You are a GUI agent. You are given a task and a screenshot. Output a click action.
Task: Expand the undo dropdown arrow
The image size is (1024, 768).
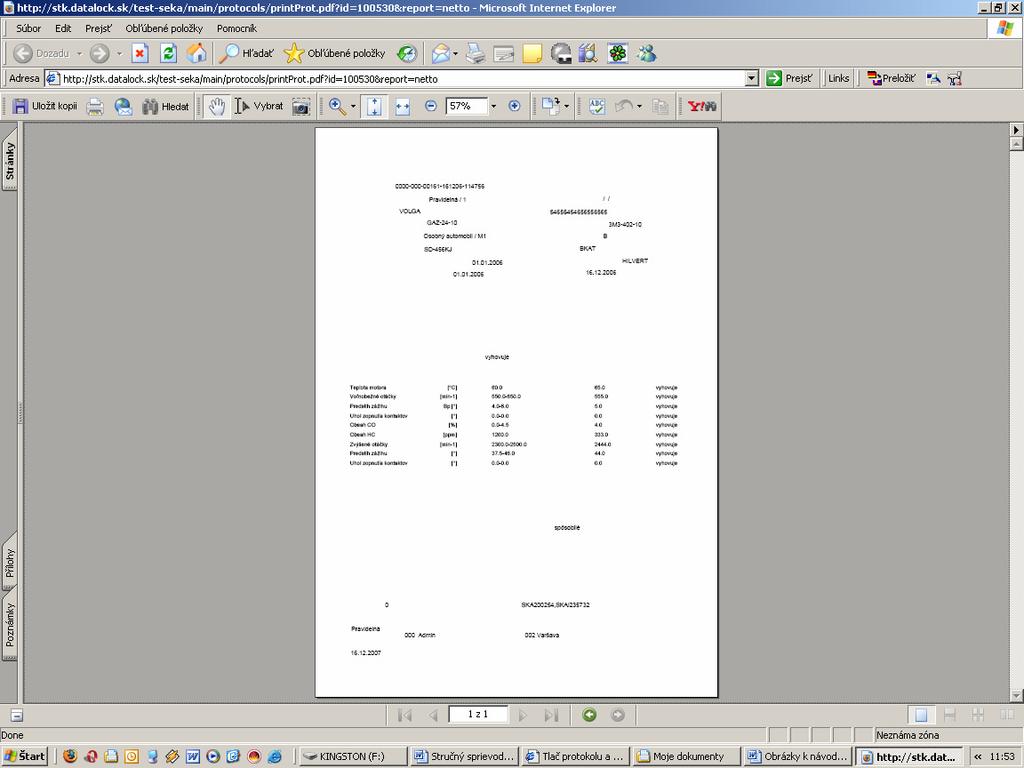tap(639, 106)
